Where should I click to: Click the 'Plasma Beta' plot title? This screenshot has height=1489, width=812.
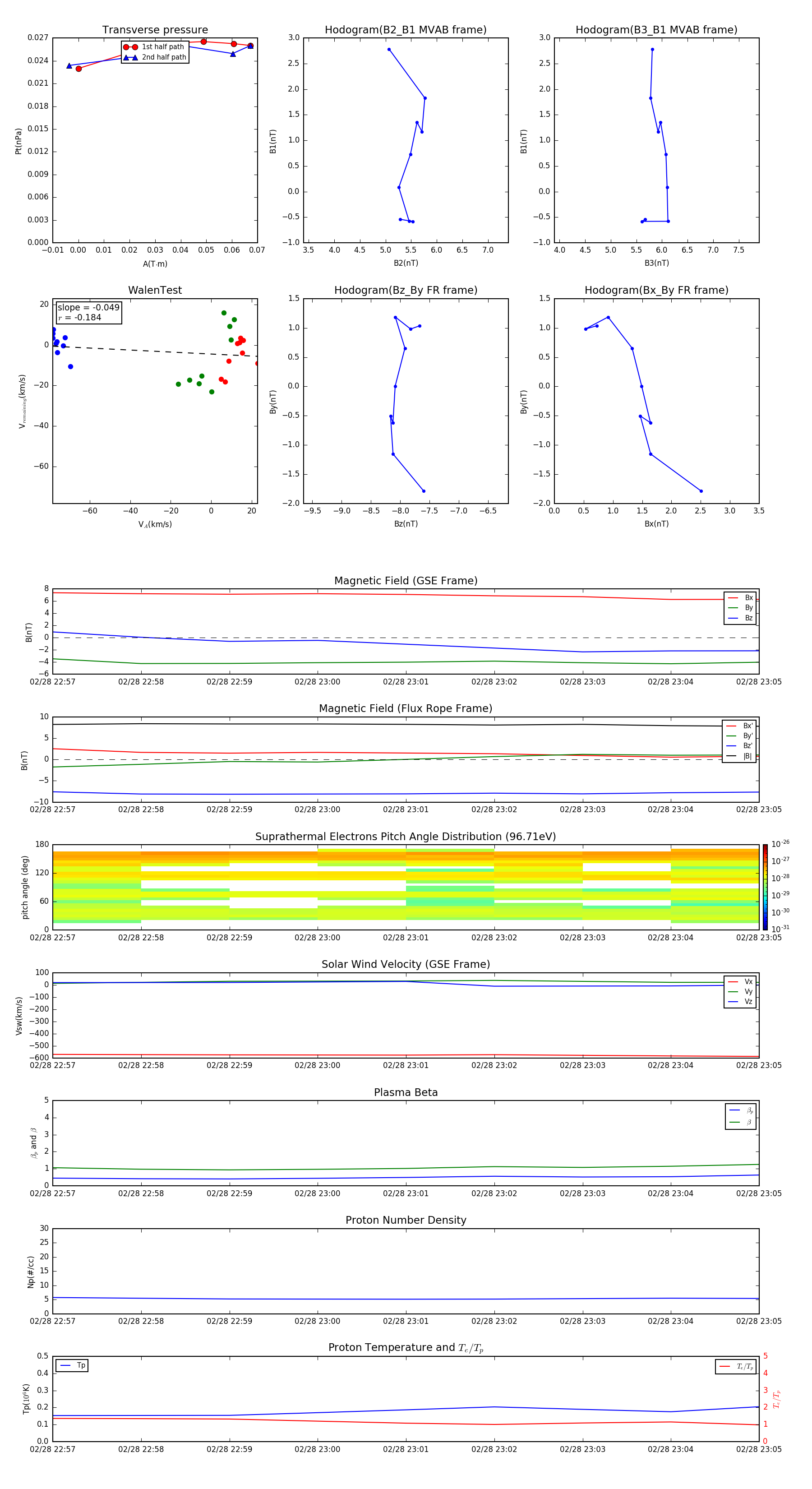(406, 1092)
